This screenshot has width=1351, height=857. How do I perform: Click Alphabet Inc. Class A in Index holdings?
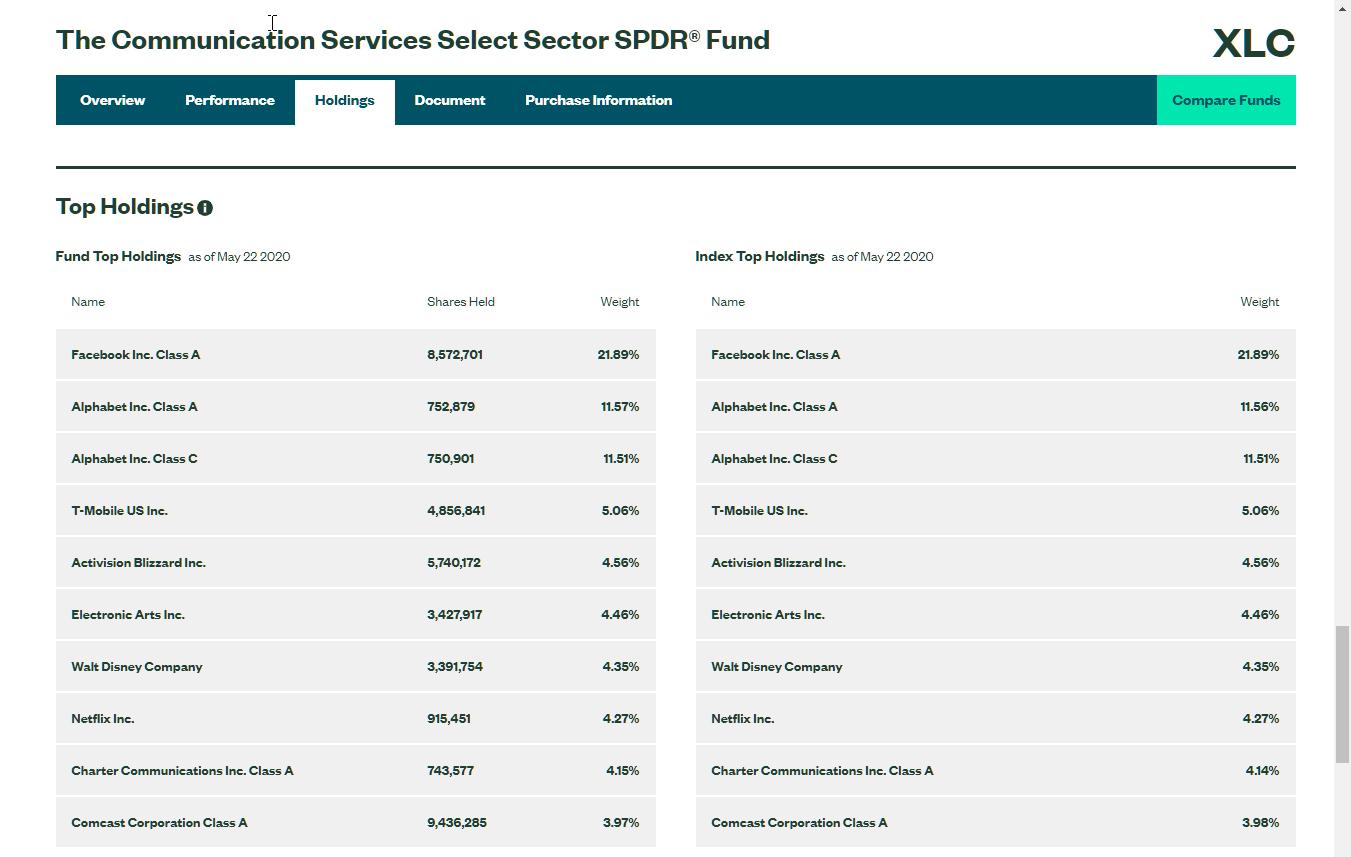coord(774,407)
